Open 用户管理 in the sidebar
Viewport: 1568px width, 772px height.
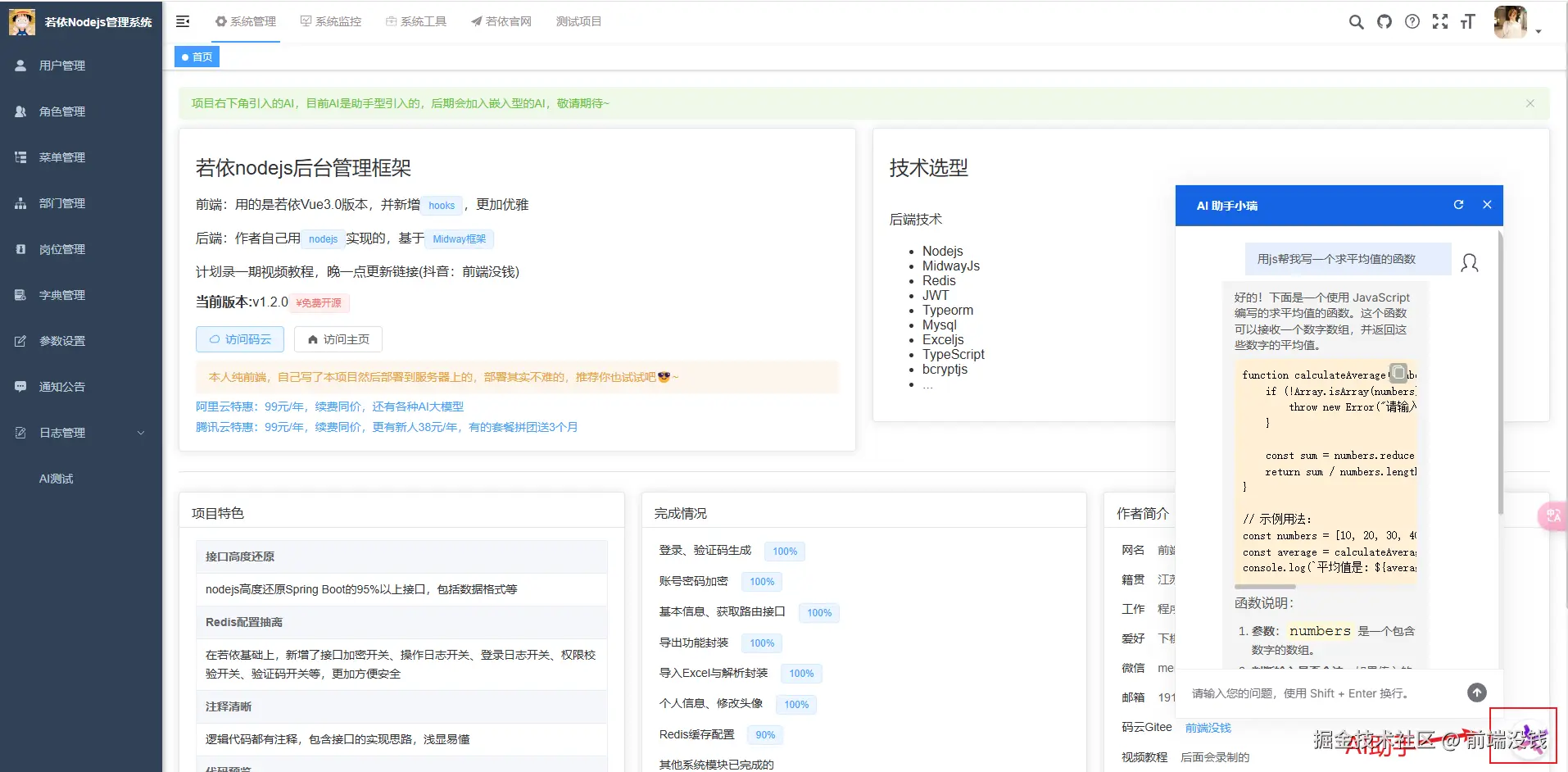(x=81, y=66)
